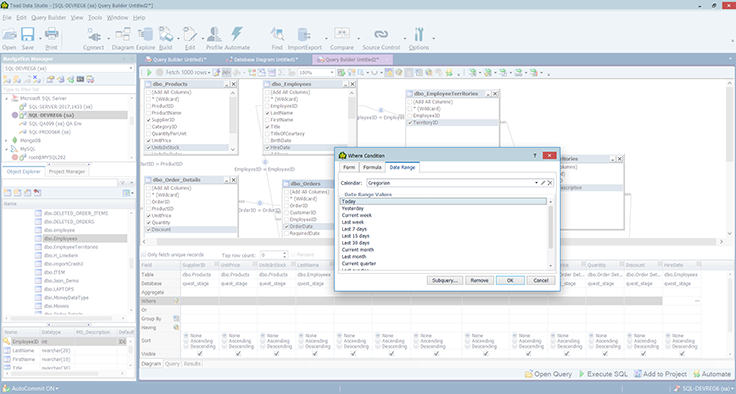
Task: Toggle Visible checkbox for SupplierID column
Action: pyautogui.click(x=199, y=354)
